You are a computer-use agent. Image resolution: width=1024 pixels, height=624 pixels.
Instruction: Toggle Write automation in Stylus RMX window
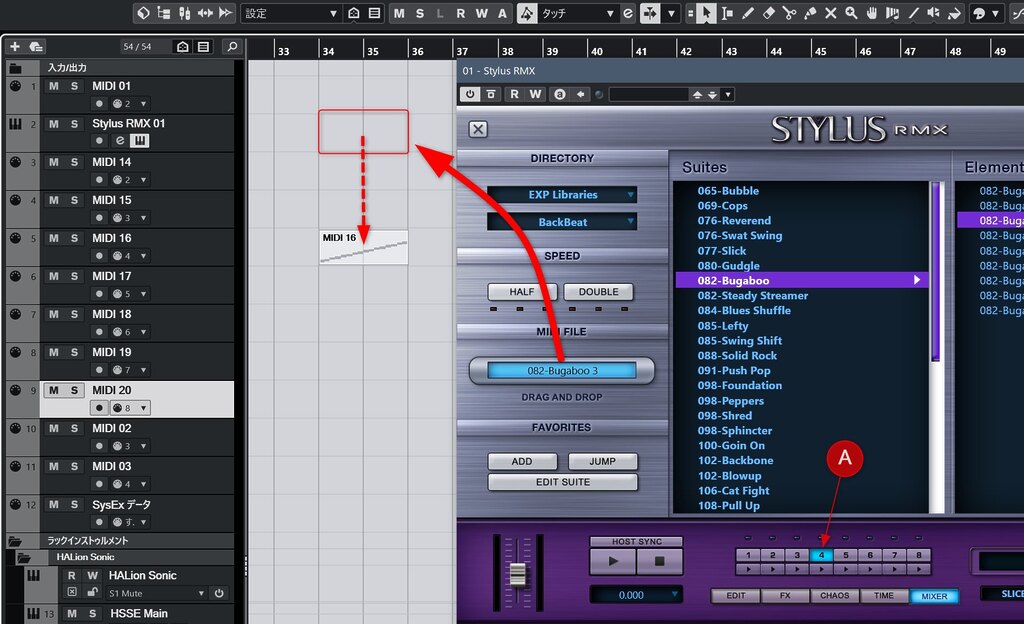click(536, 95)
